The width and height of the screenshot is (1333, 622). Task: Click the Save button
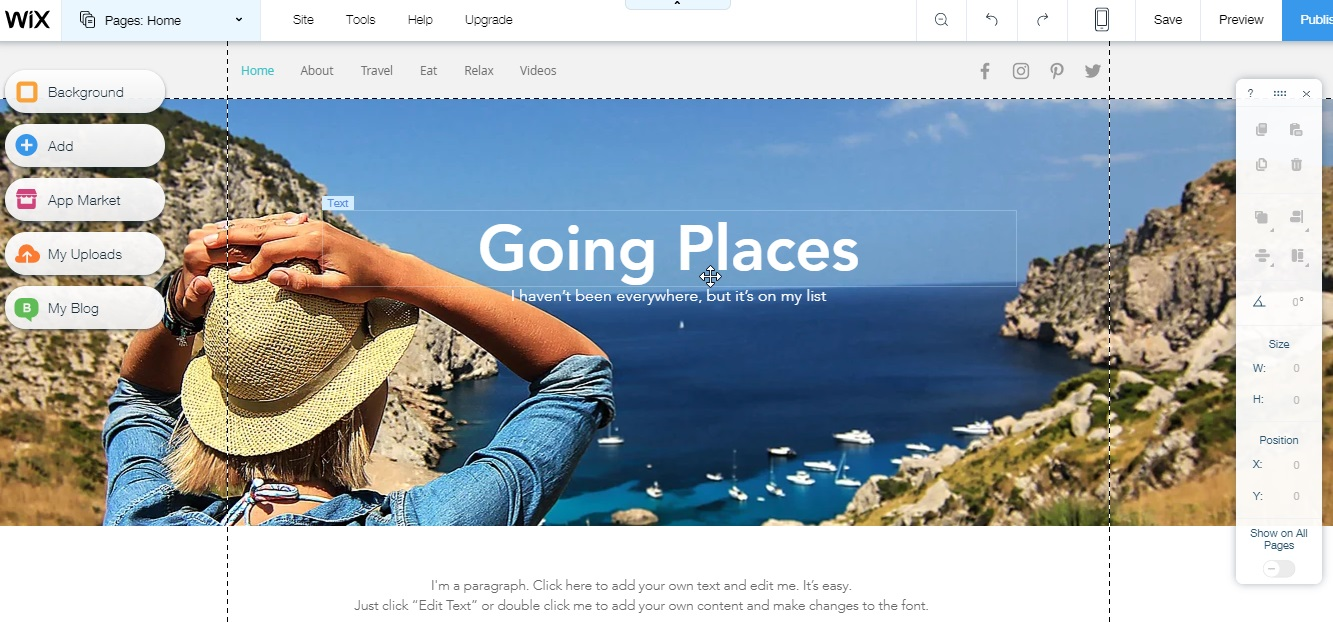pos(1168,20)
